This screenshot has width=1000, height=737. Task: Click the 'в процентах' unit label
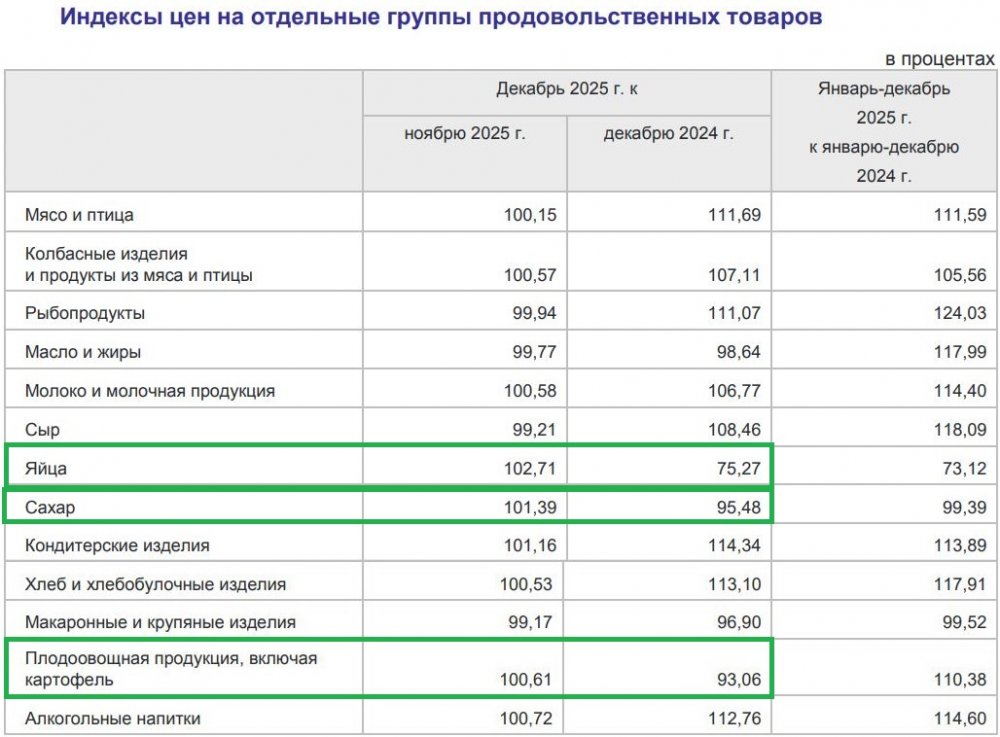click(940, 59)
